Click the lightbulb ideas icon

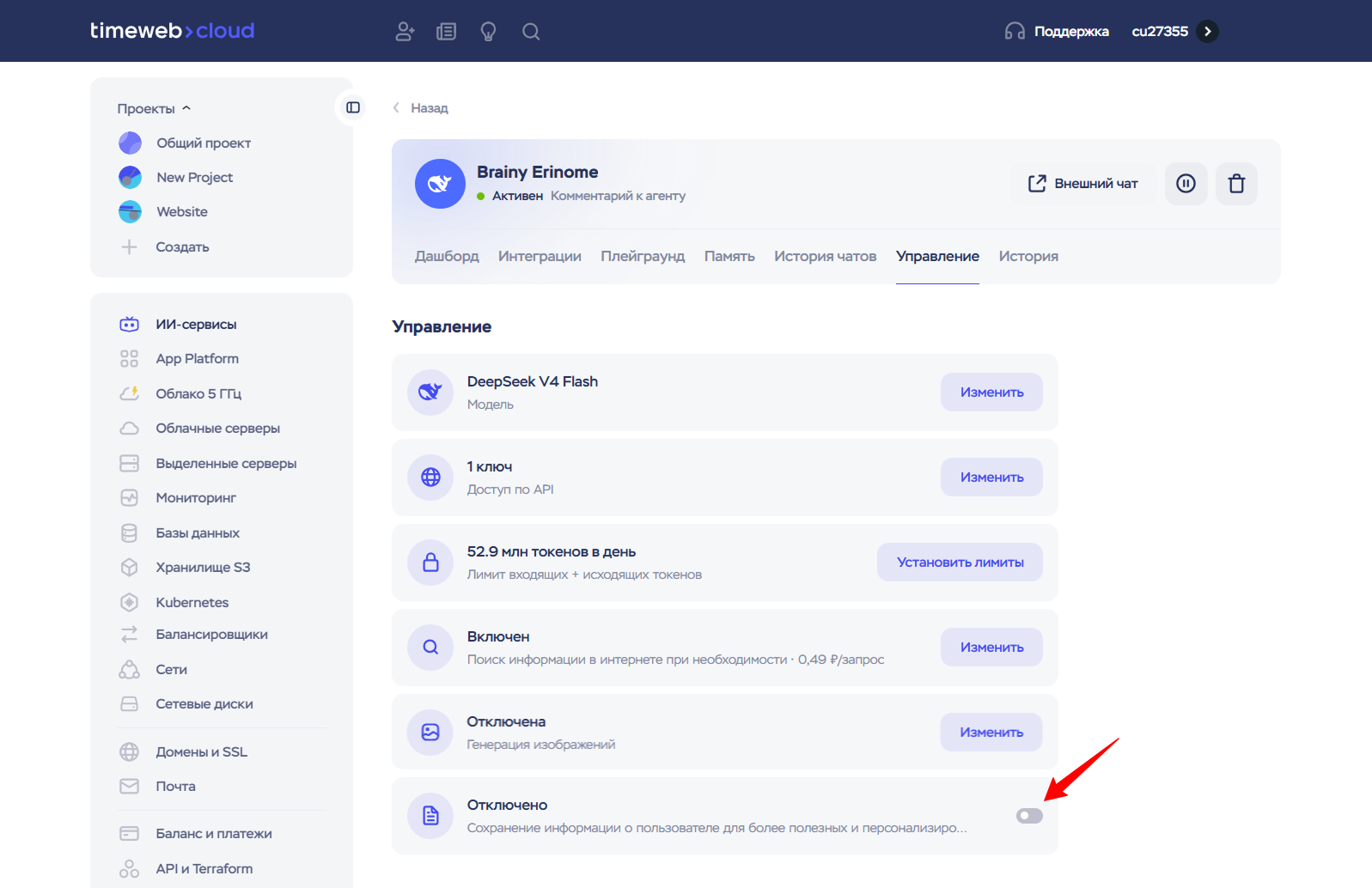click(488, 32)
